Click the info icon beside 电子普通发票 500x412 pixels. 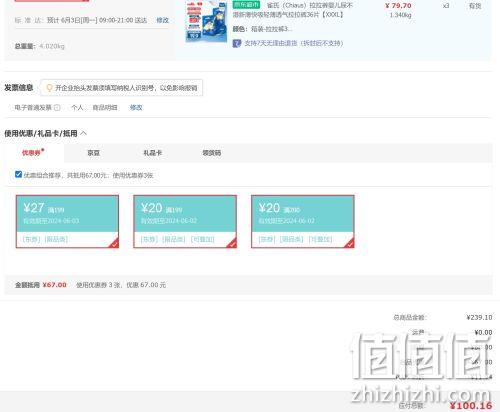pyautogui.click(x=57, y=108)
